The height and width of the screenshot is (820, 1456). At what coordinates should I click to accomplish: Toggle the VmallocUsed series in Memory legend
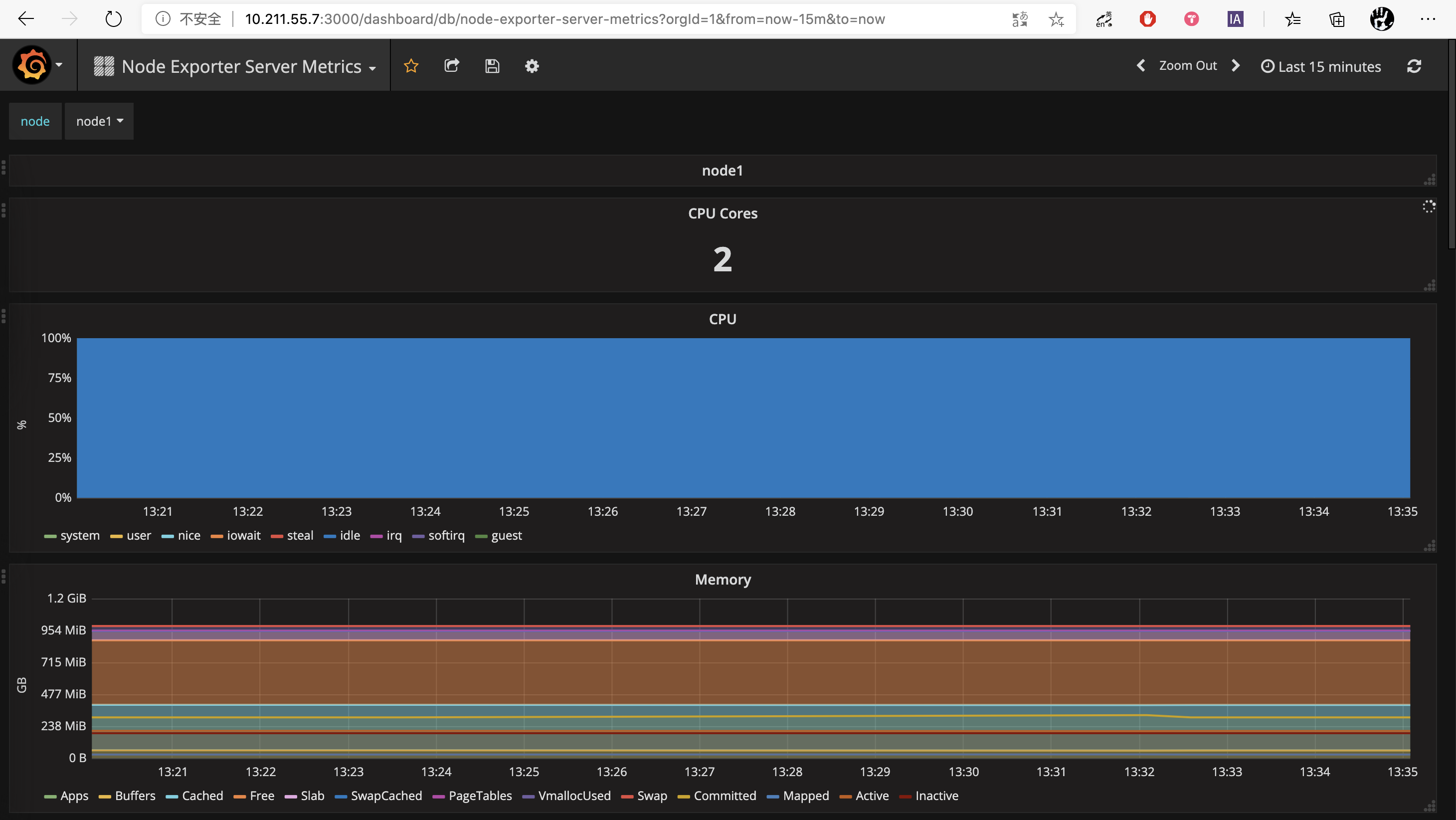[x=574, y=796]
